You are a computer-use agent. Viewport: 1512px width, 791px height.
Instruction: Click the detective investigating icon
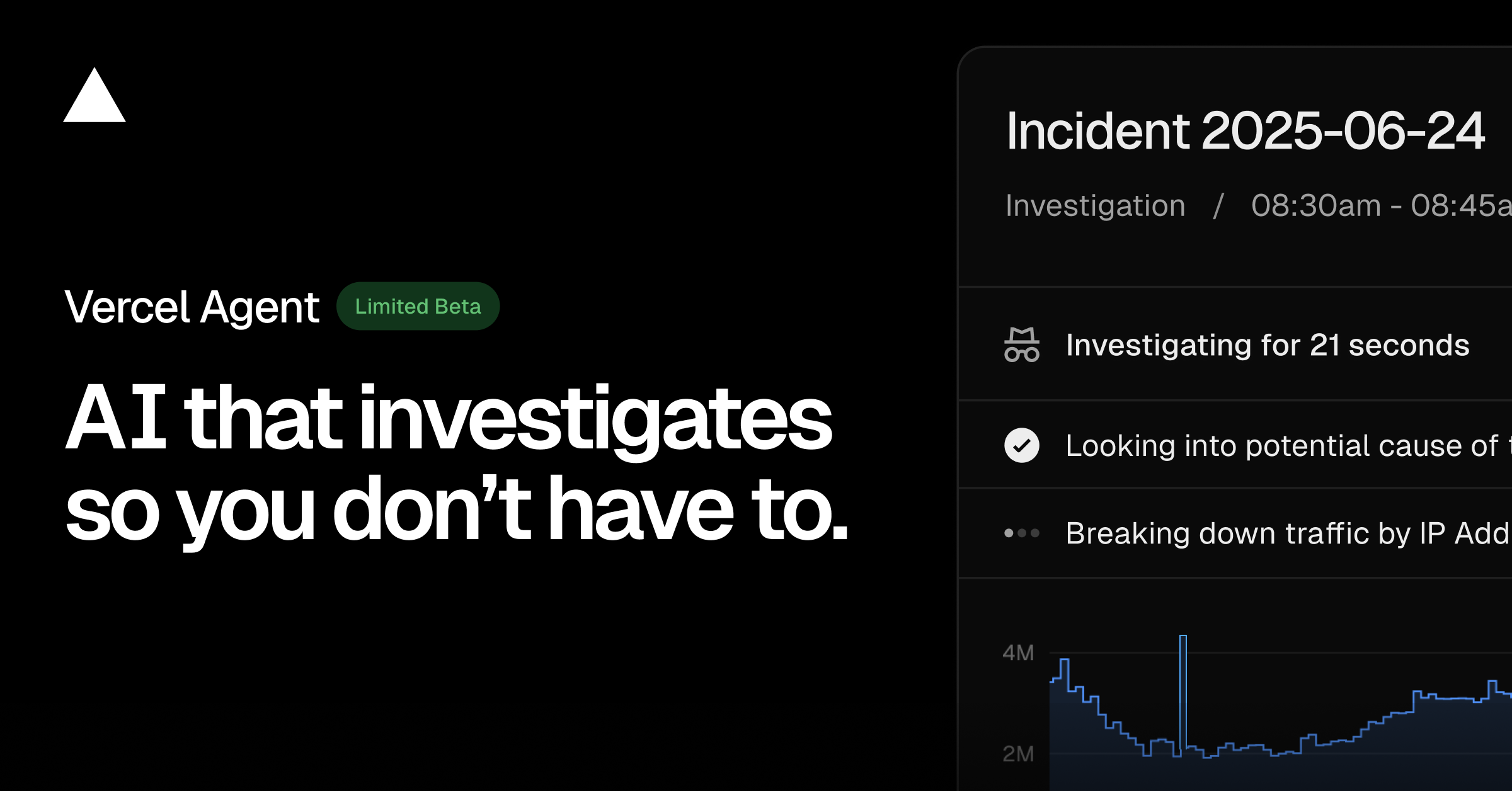[1021, 344]
